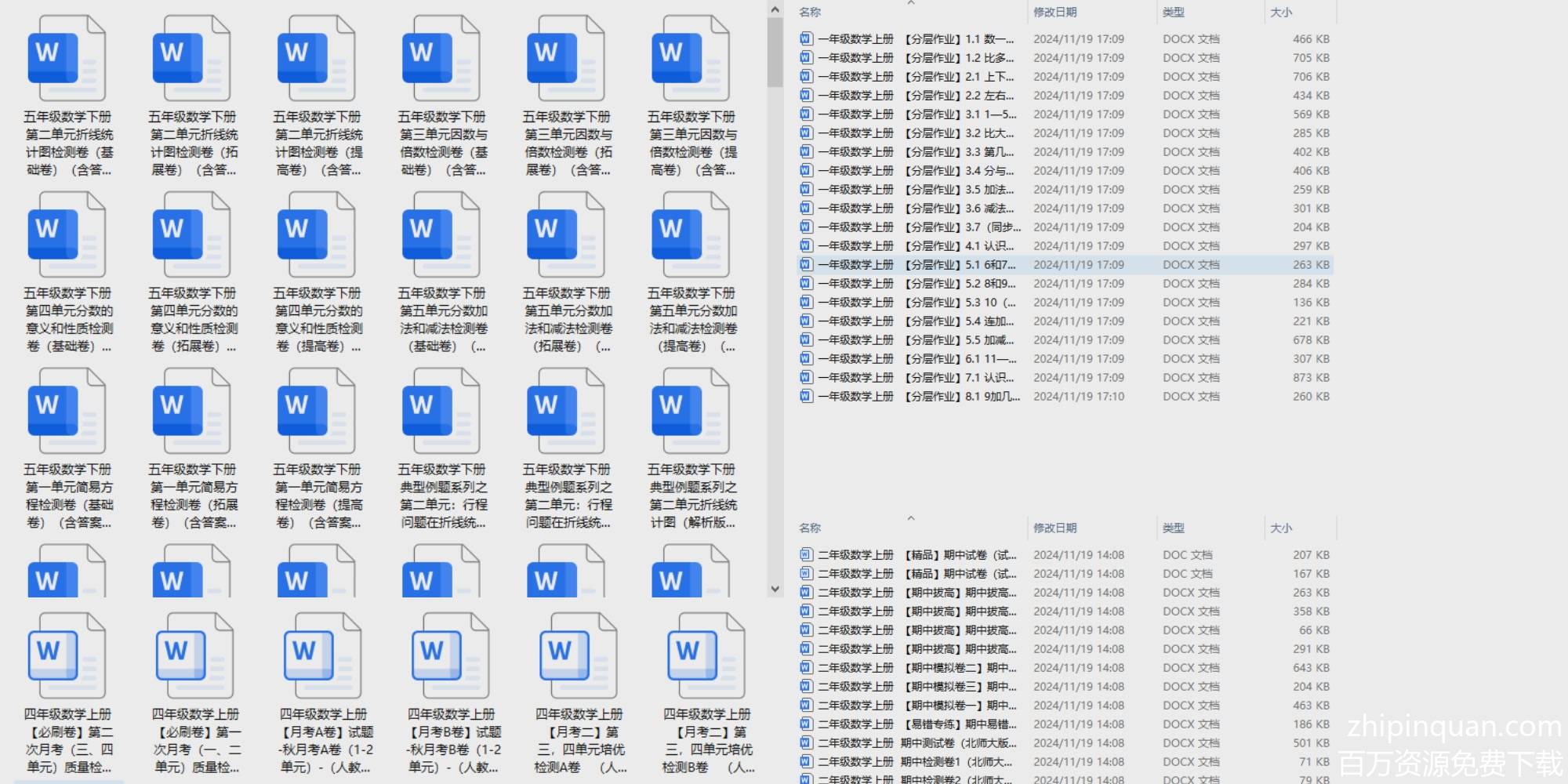Viewport: 1568px width, 784px height.
Task: Open the 五年级数学下册 第二单元折线统计图检测卷（基础卷） Word file
Action: 67,60
